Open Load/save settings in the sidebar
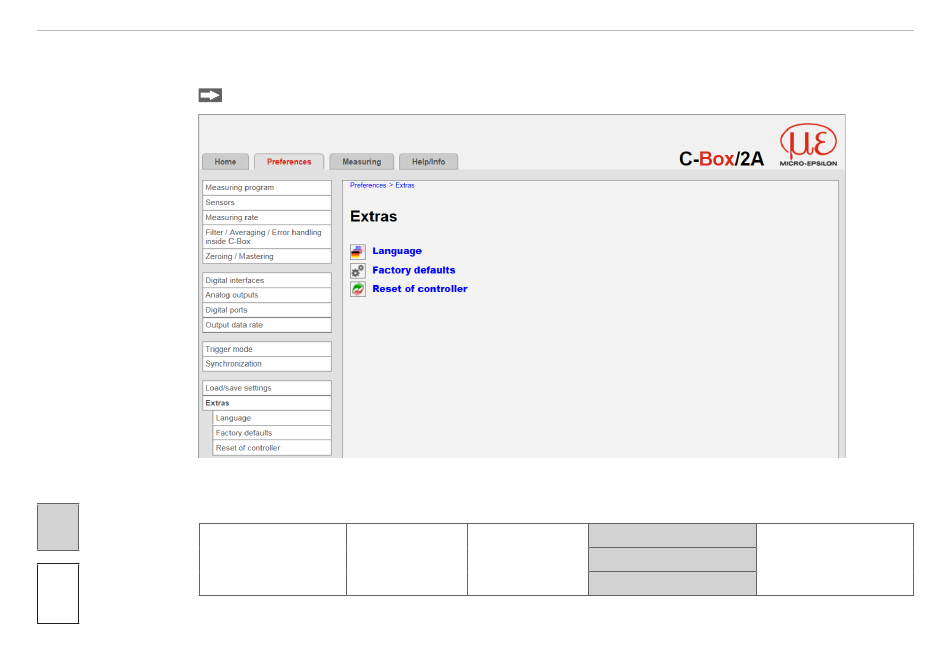 click(x=267, y=388)
